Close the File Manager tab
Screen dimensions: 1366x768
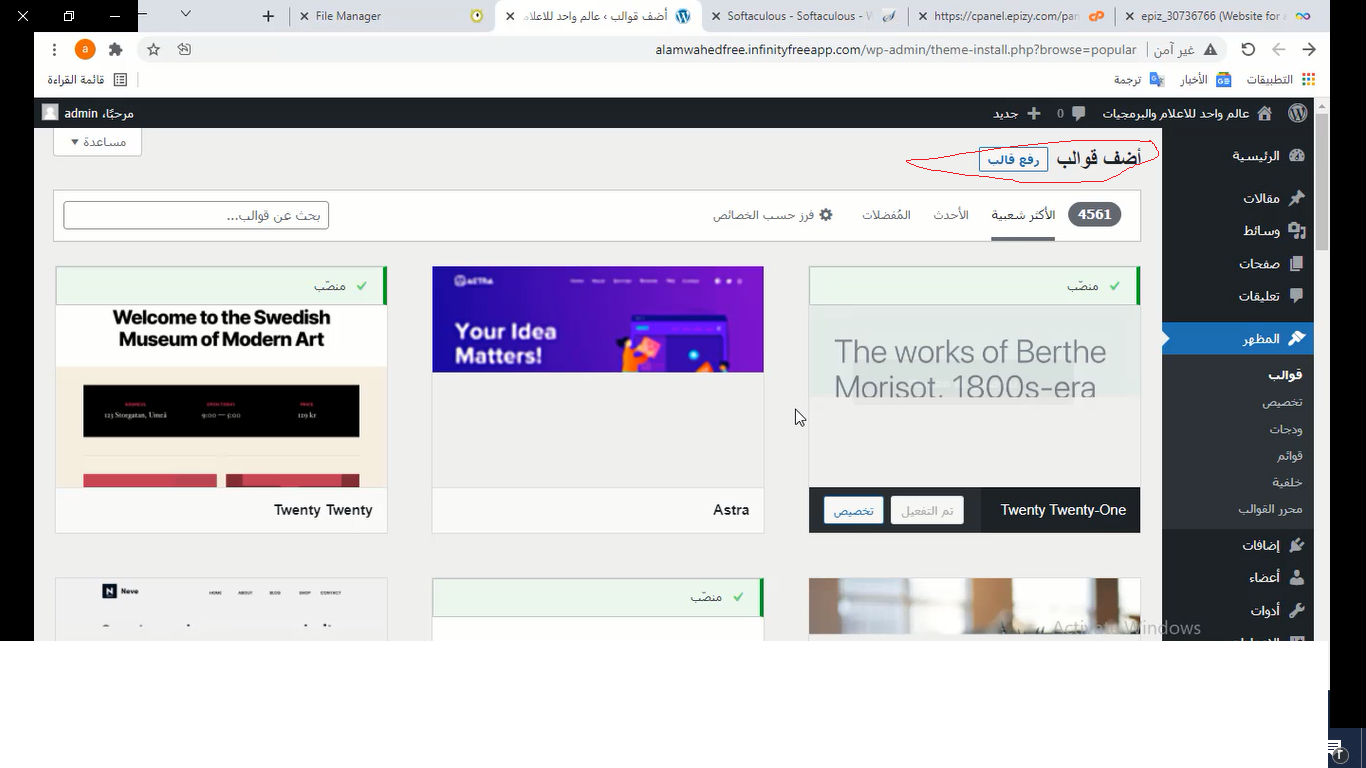[304, 16]
